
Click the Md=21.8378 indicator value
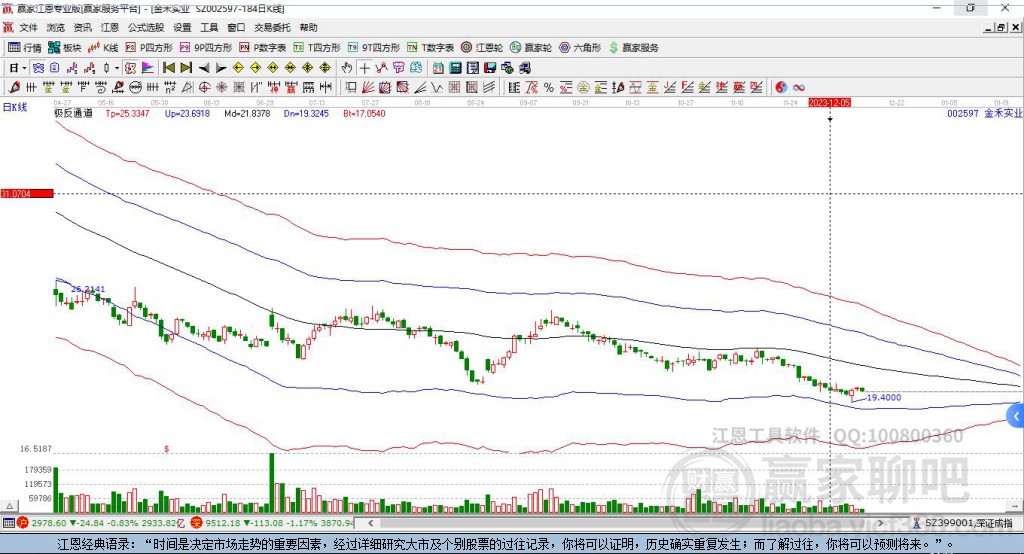247,113
